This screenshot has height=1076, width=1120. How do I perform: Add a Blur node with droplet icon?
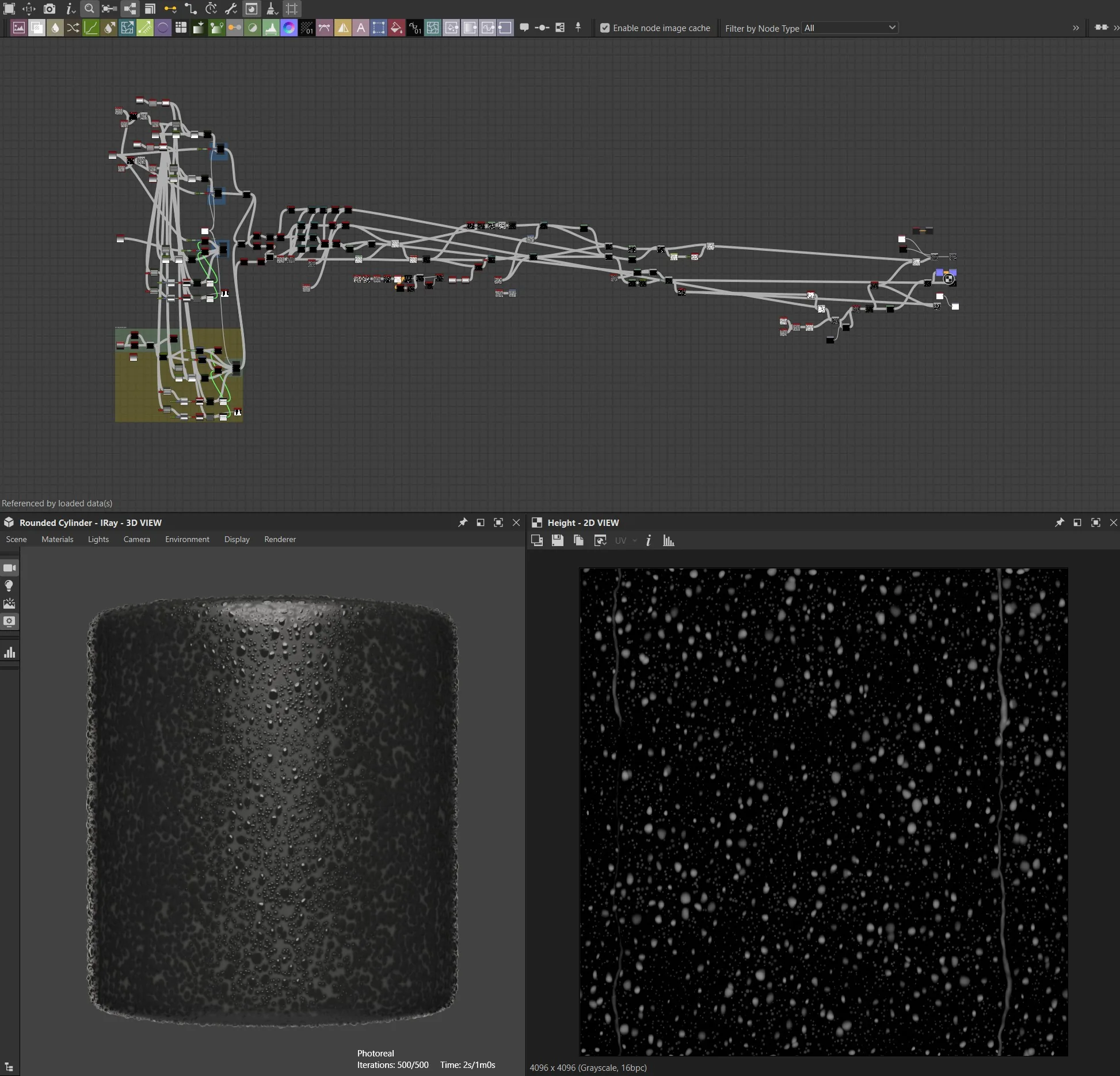55,28
